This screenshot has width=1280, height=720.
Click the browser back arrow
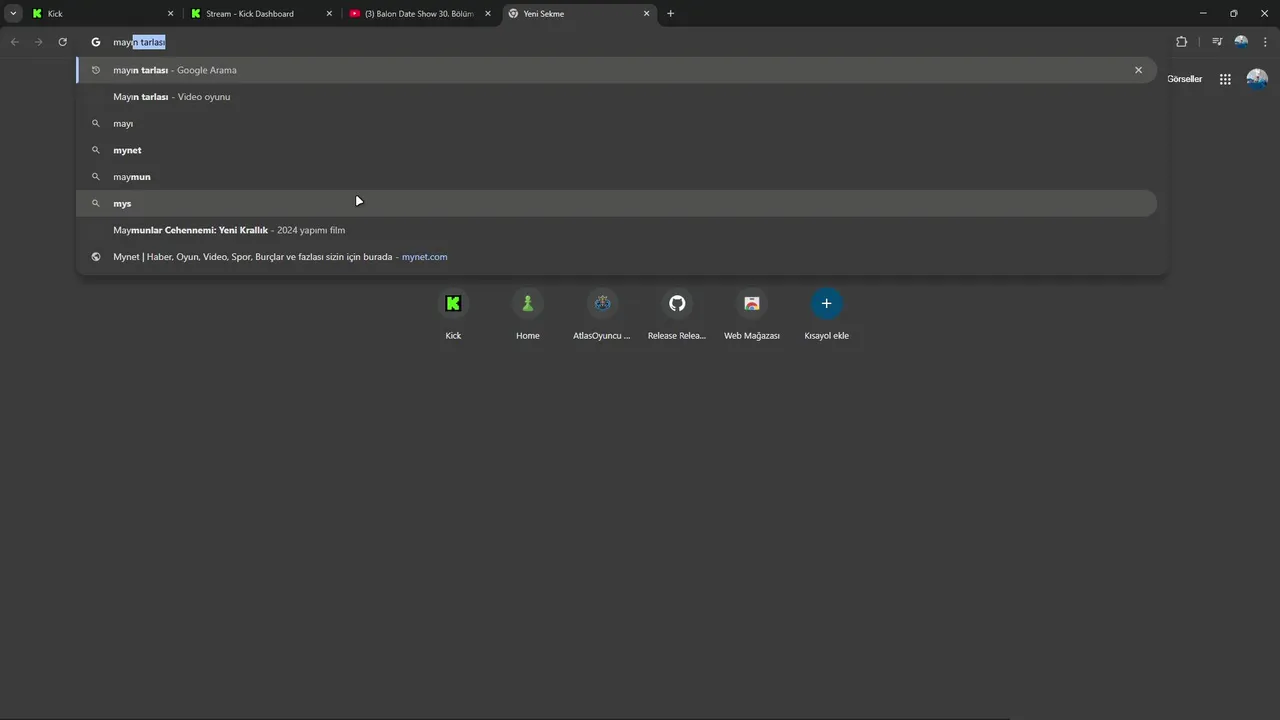tap(15, 42)
